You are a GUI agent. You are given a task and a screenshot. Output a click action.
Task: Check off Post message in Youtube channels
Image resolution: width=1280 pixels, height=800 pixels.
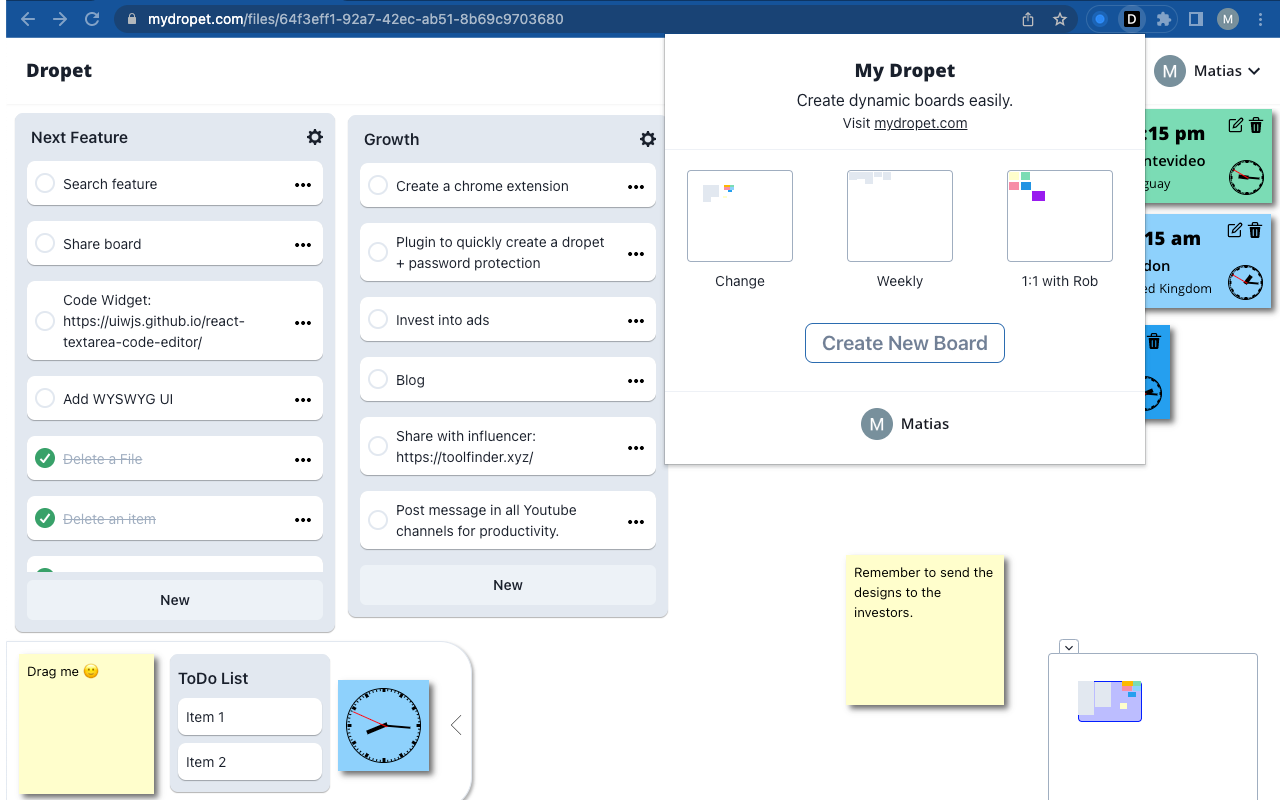coord(378,521)
